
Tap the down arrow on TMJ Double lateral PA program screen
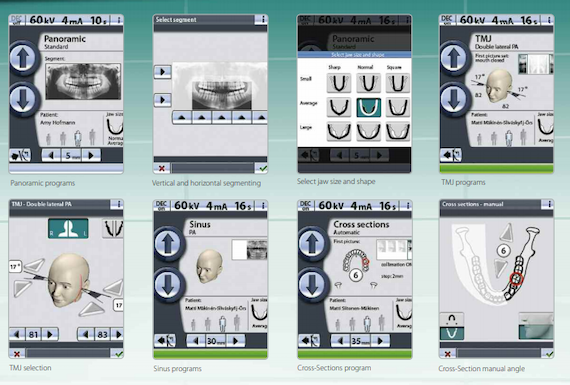click(x=454, y=99)
